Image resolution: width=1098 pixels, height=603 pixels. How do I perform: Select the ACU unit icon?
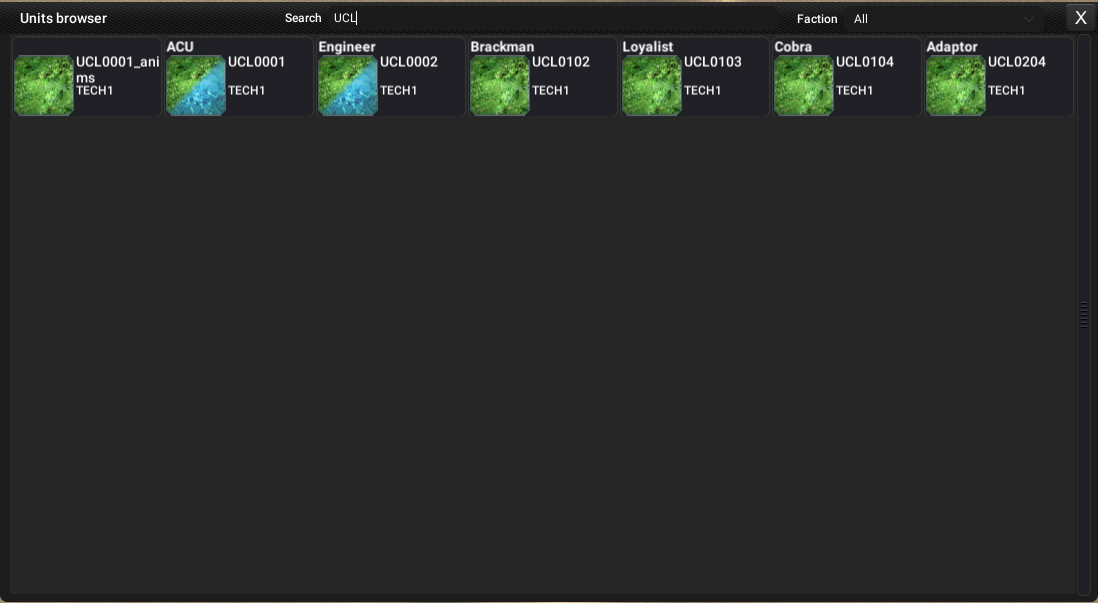[x=196, y=85]
